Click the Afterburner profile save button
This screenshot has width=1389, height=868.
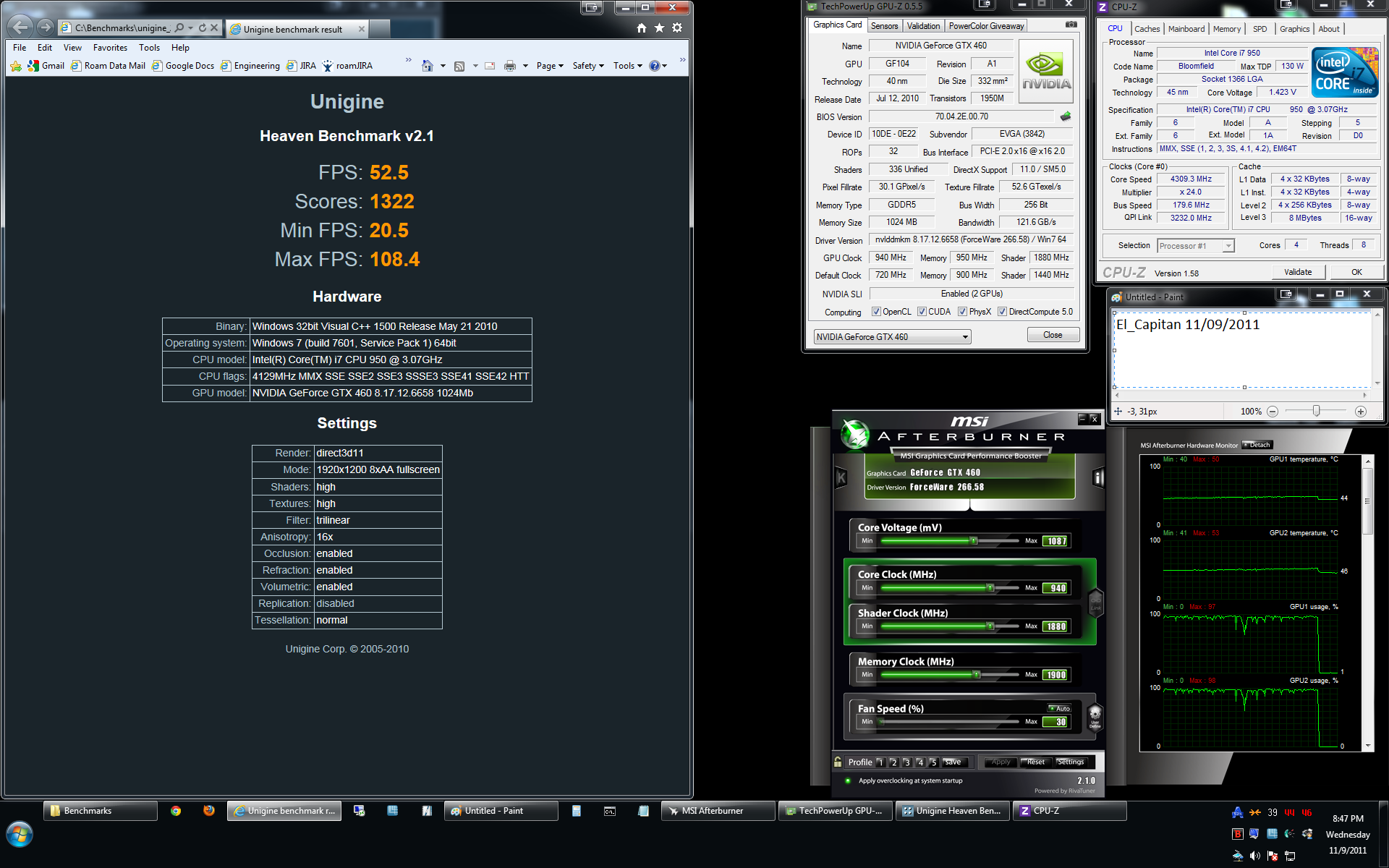pos(953,762)
